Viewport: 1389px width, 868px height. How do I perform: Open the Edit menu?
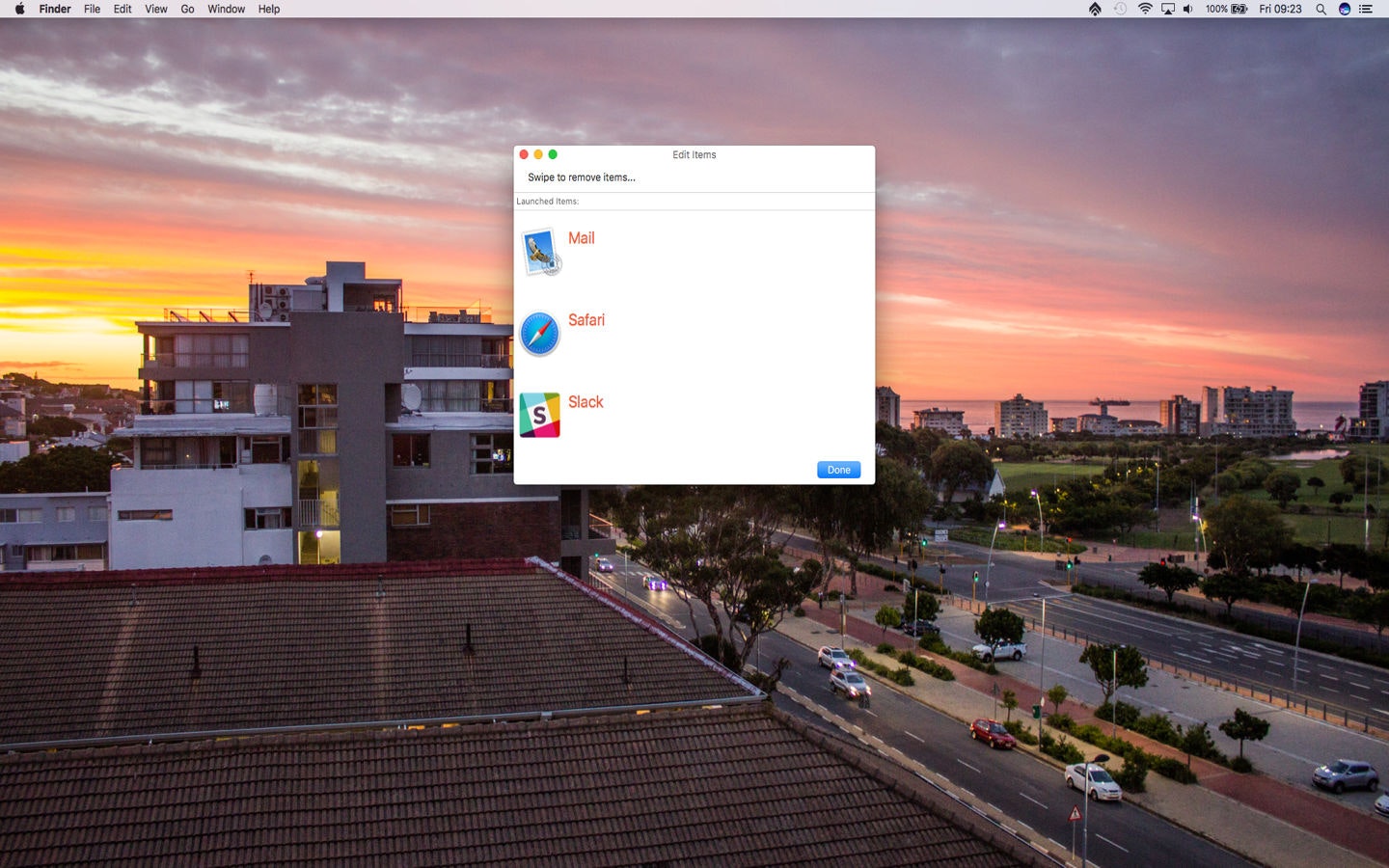123,9
